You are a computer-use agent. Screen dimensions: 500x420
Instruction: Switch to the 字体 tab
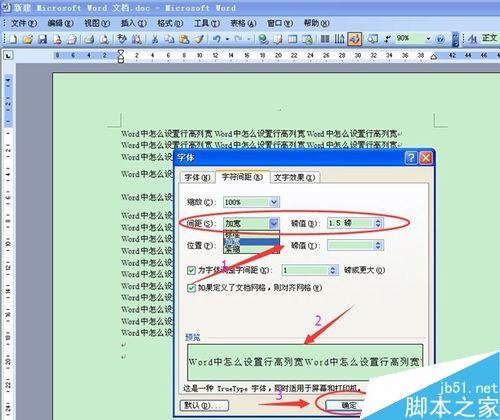pos(197,178)
